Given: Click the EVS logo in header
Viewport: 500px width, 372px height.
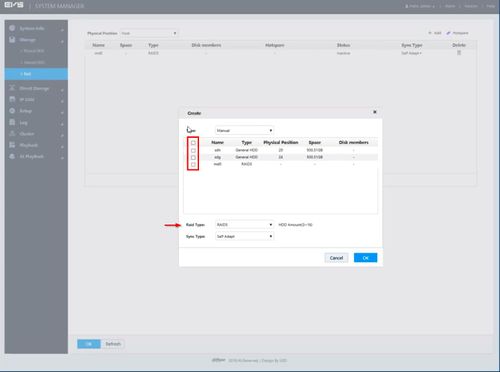Looking at the screenshot, I should point(14,5).
